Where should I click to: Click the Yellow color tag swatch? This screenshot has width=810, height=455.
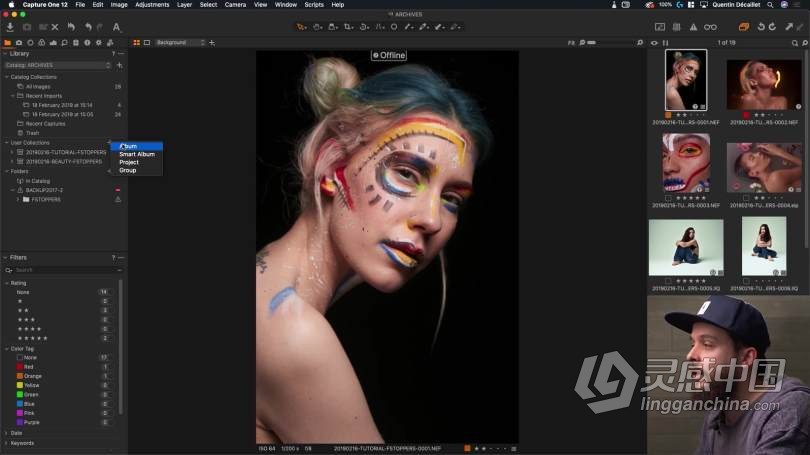click(x=20, y=385)
